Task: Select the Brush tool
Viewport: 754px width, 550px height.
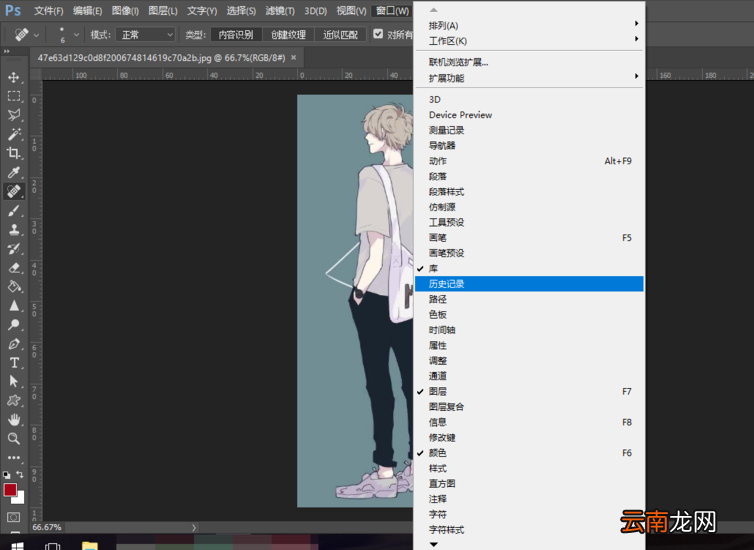Action: (13, 210)
